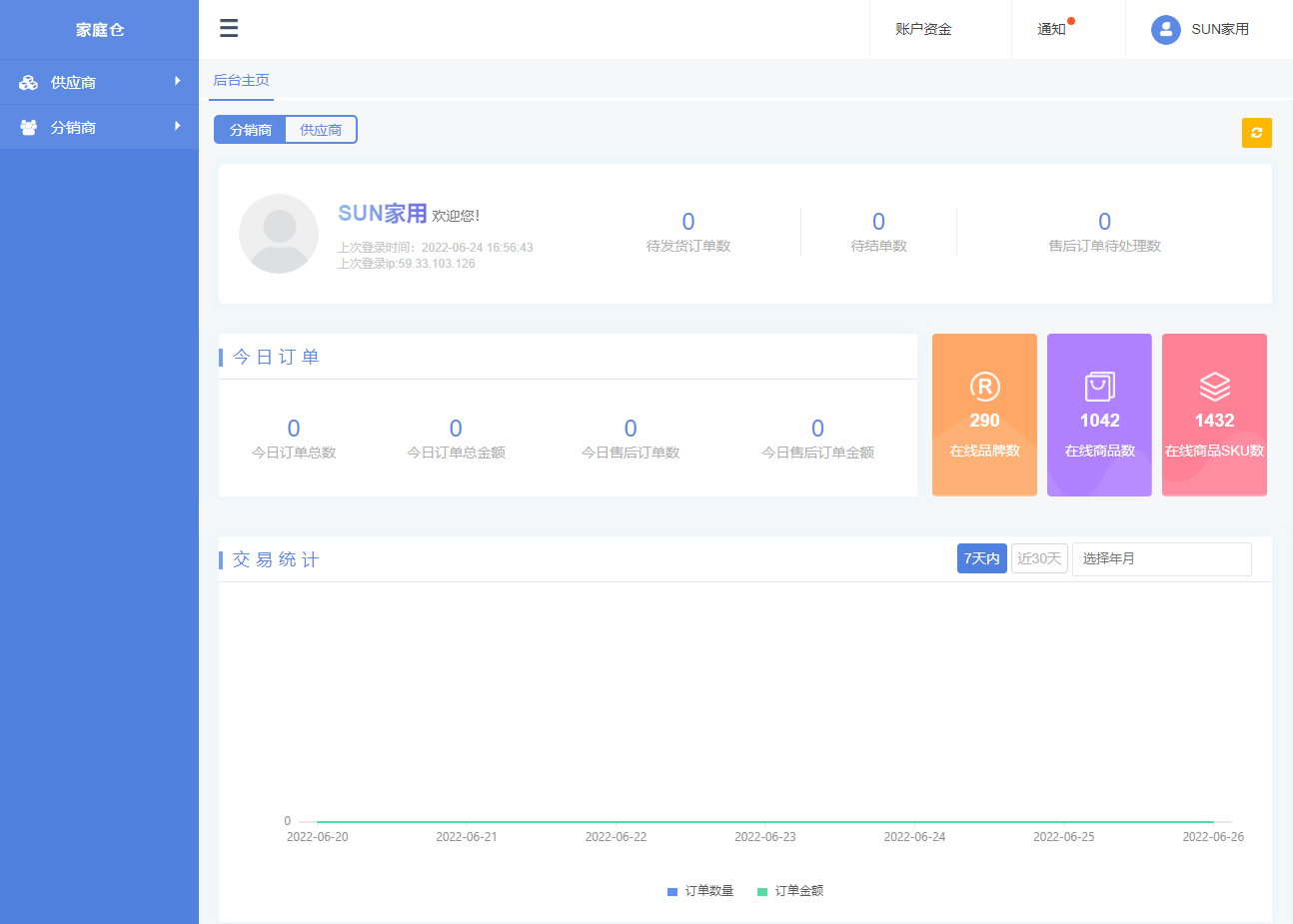Open 账户资金 in the header
The width and height of the screenshot is (1293, 924).
click(923, 29)
